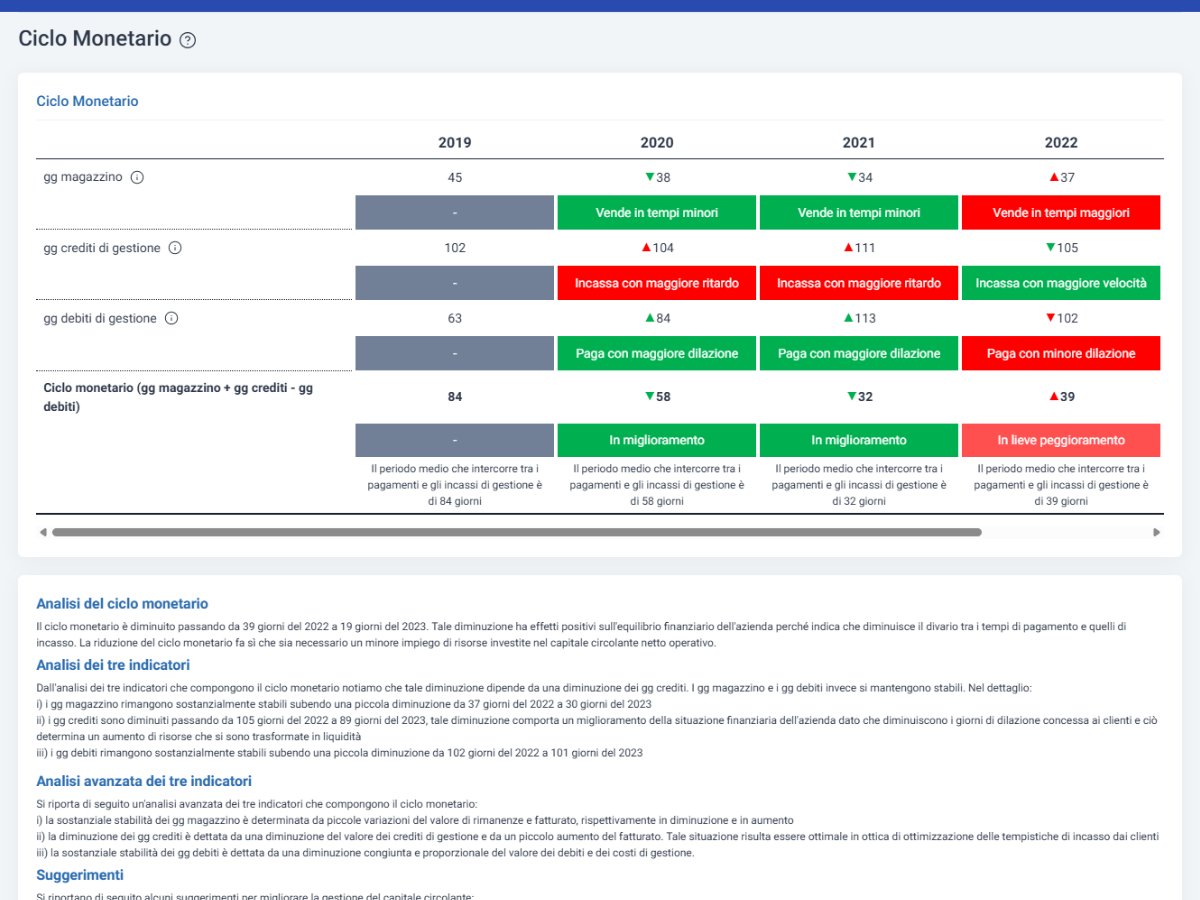Image resolution: width=1200 pixels, height=900 pixels.
Task: Show info icon for gg debiti di gestione
Action: [x=171, y=318]
